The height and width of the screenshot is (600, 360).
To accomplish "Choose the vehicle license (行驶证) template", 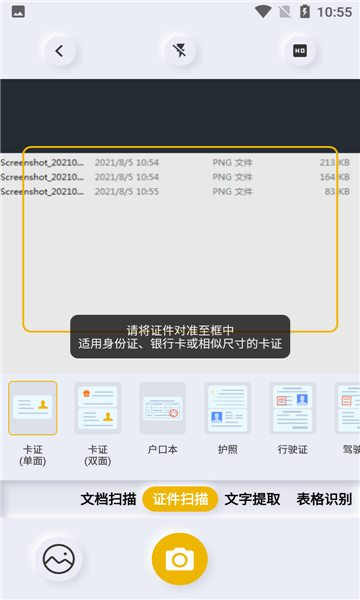I will 293,408.
